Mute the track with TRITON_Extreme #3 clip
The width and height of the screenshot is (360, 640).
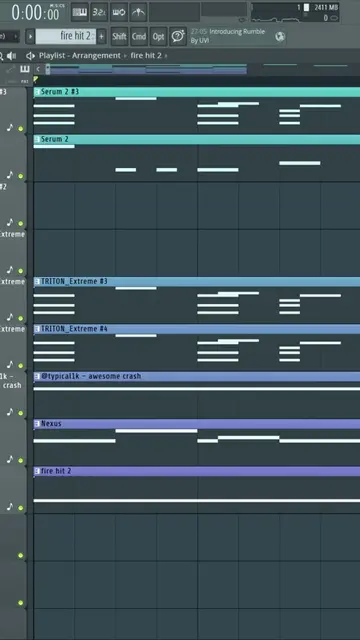coord(21,318)
